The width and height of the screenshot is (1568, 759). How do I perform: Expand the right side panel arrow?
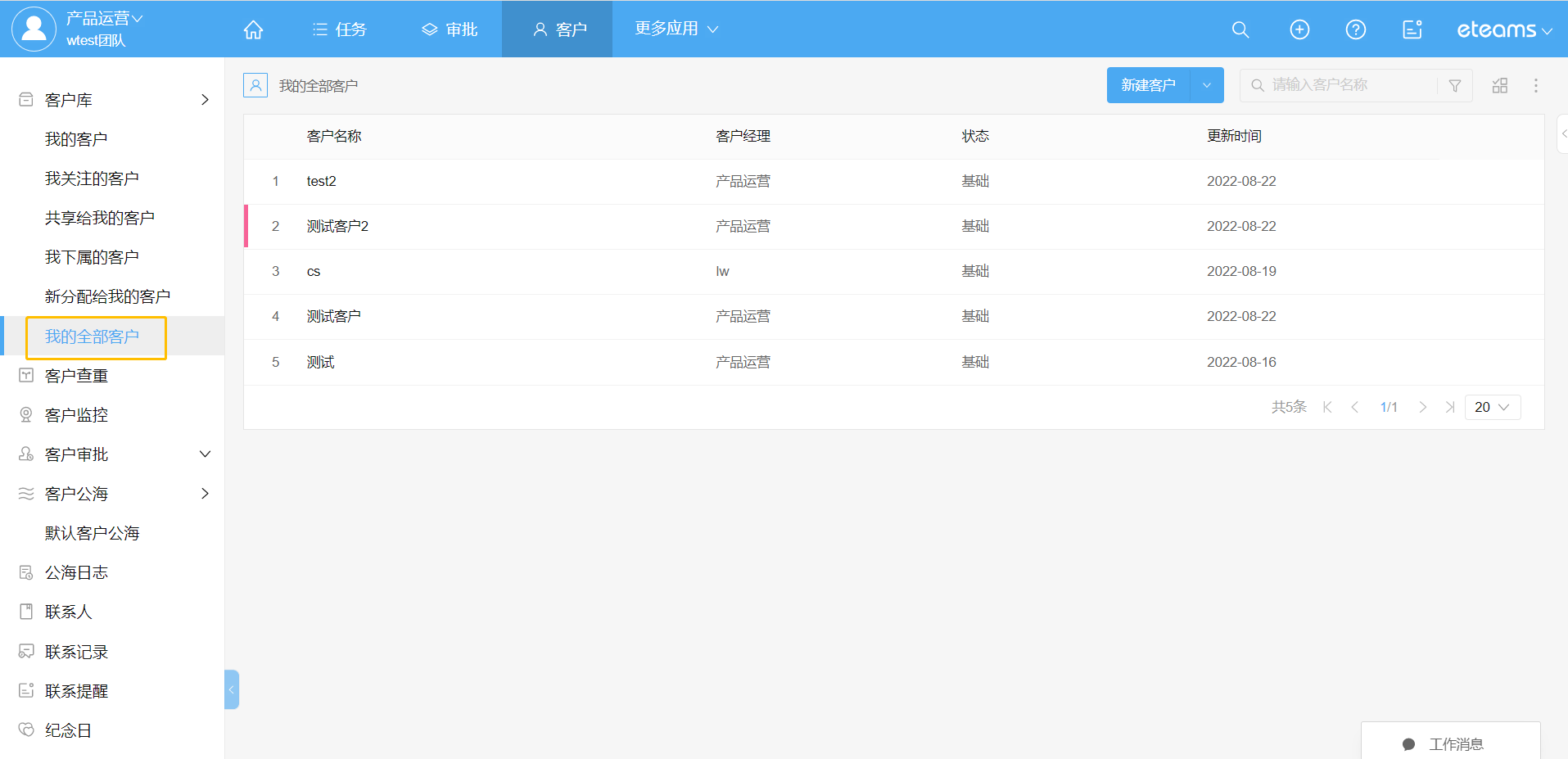(1562, 133)
